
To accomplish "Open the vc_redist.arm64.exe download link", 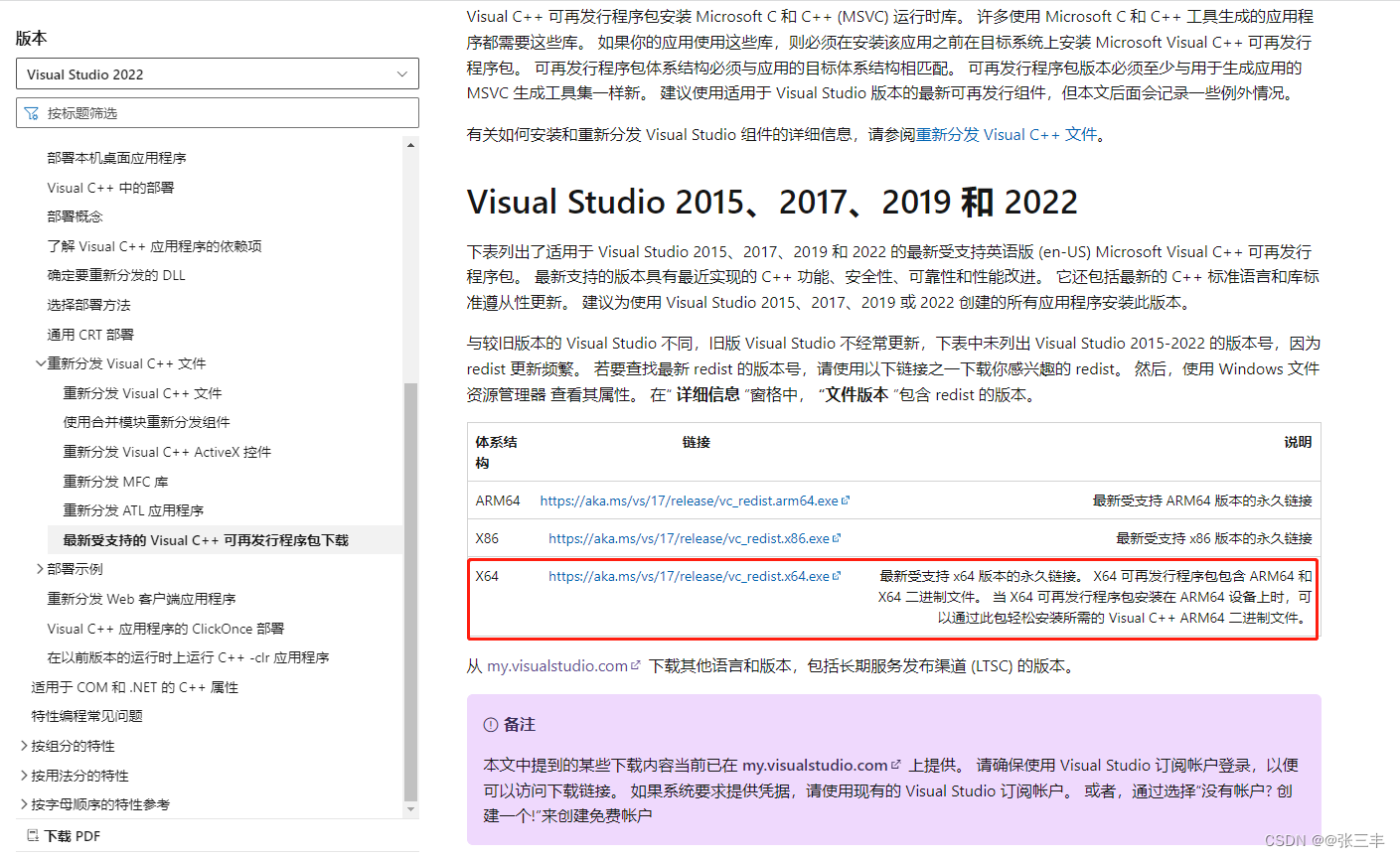I will tap(689, 500).
